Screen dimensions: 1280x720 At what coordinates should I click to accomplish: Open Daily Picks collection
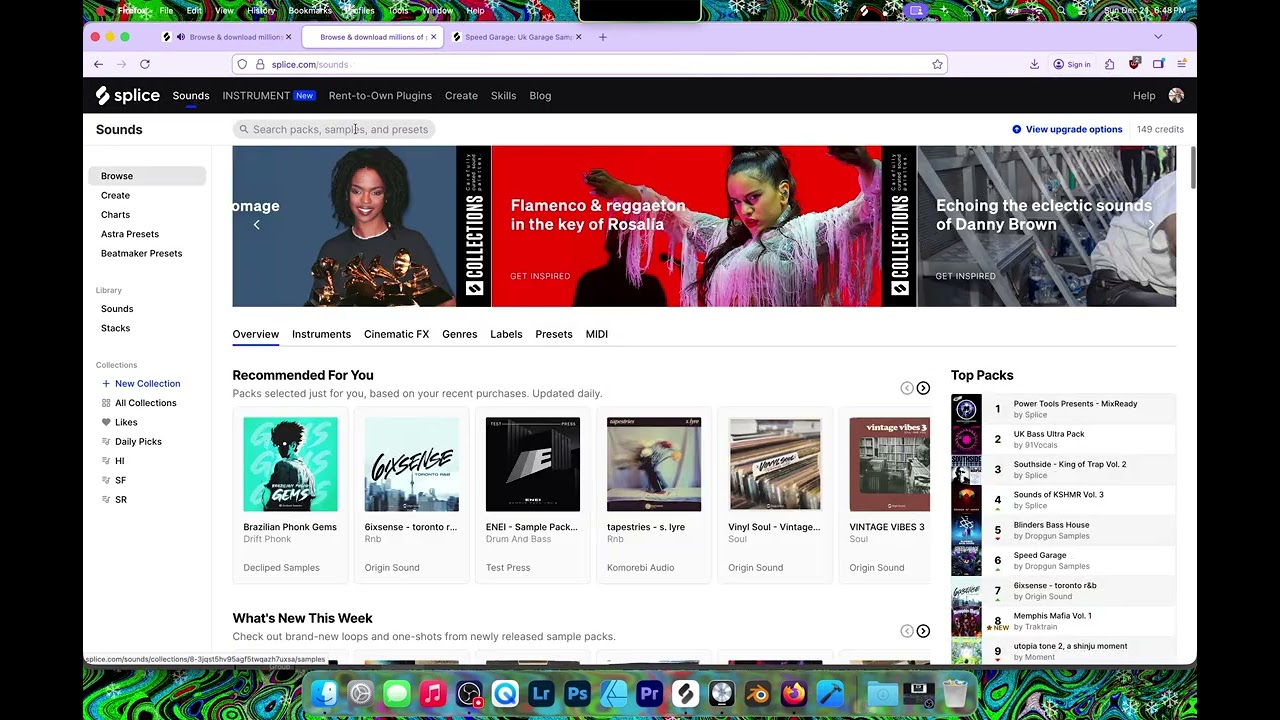[138, 442]
